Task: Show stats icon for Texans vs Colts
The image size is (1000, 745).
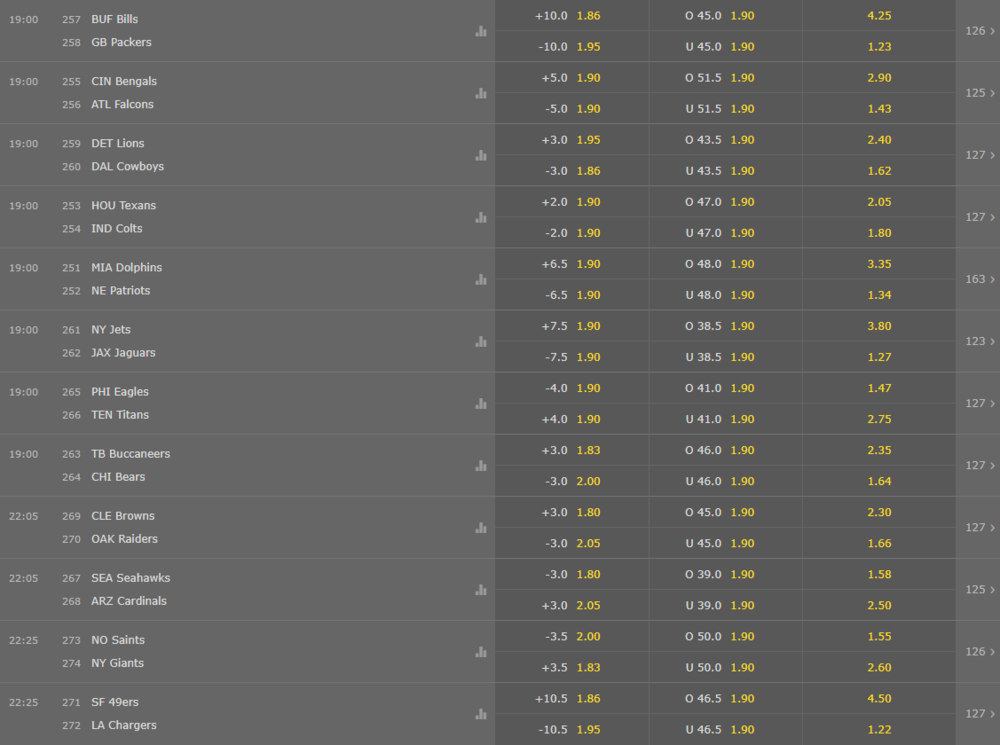Action: 481,217
